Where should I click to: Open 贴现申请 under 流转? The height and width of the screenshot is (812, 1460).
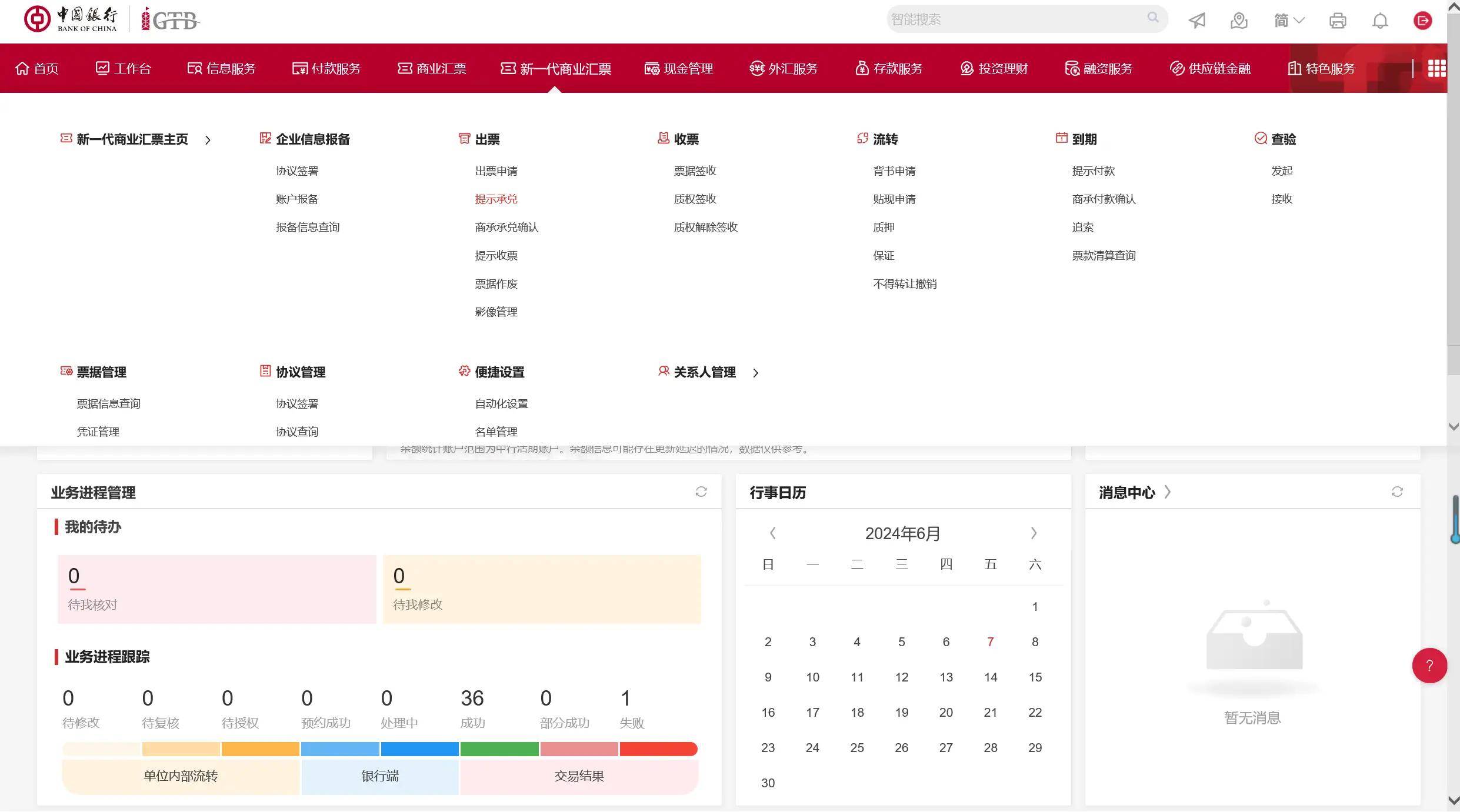coord(894,199)
